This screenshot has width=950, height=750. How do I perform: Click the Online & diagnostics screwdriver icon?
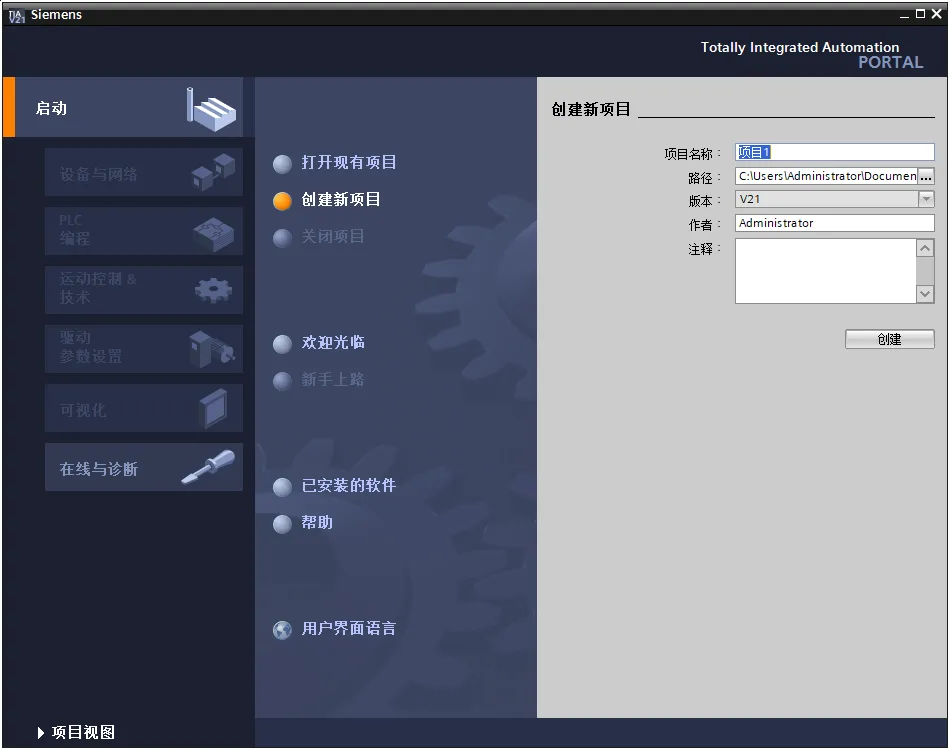point(208,467)
